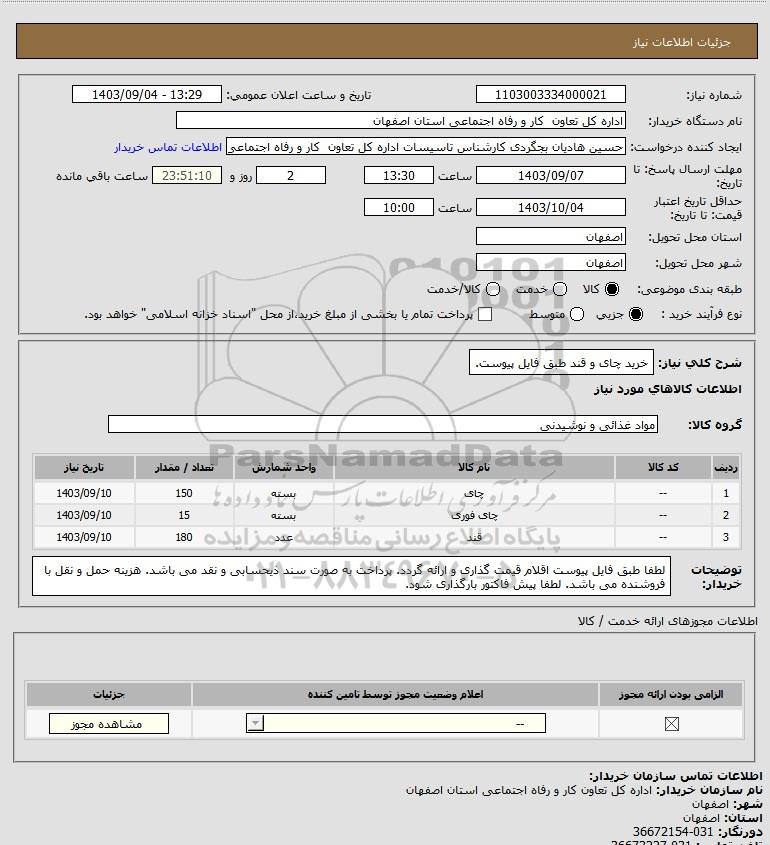
Task: Click the fax number 36672154-031
Action: point(673,832)
